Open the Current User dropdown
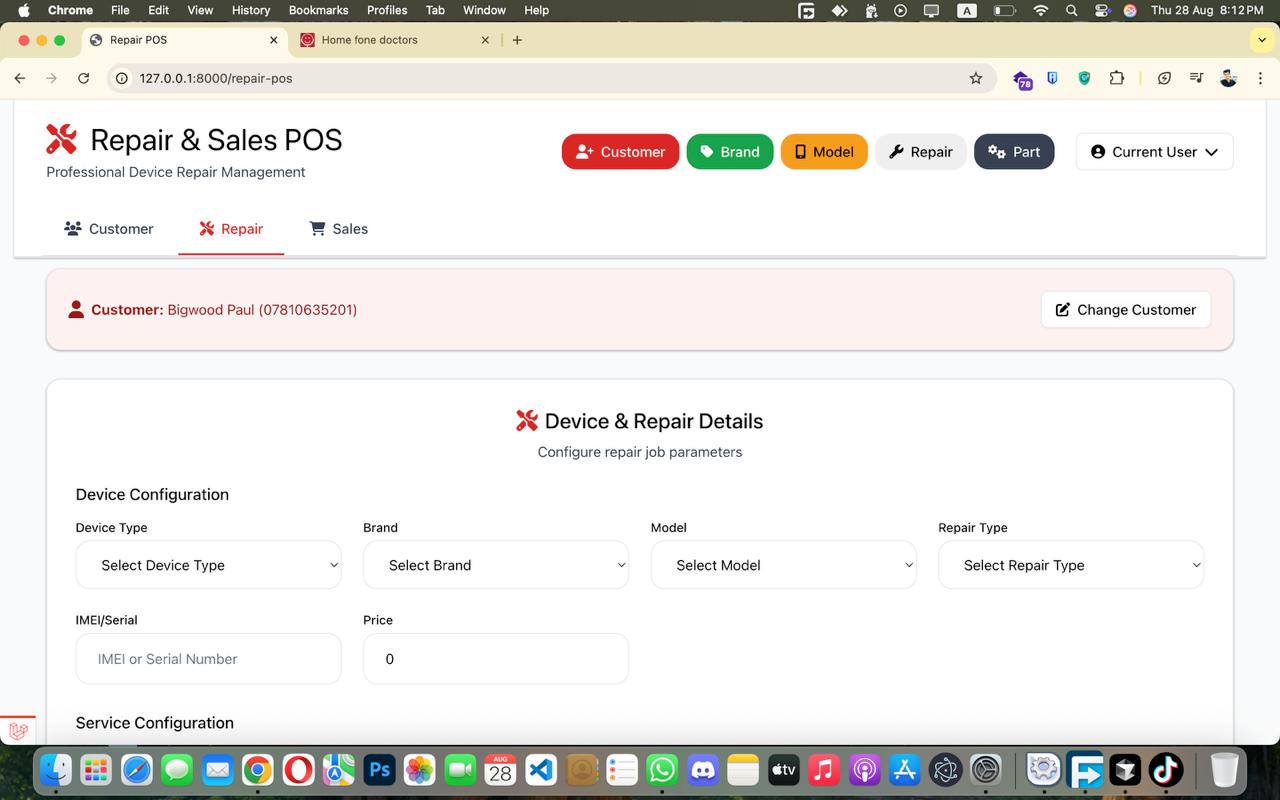 coord(1154,152)
